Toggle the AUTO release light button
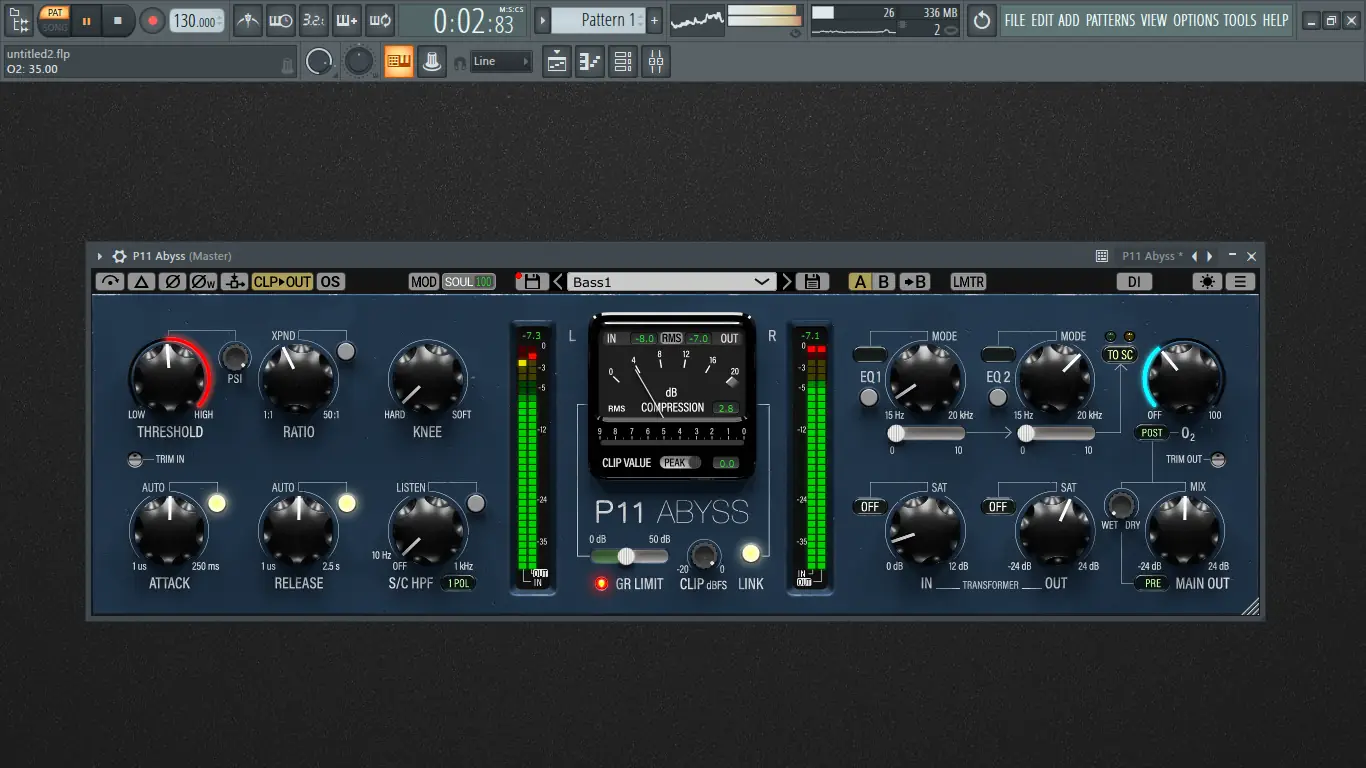This screenshot has width=1366, height=768. (x=347, y=503)
